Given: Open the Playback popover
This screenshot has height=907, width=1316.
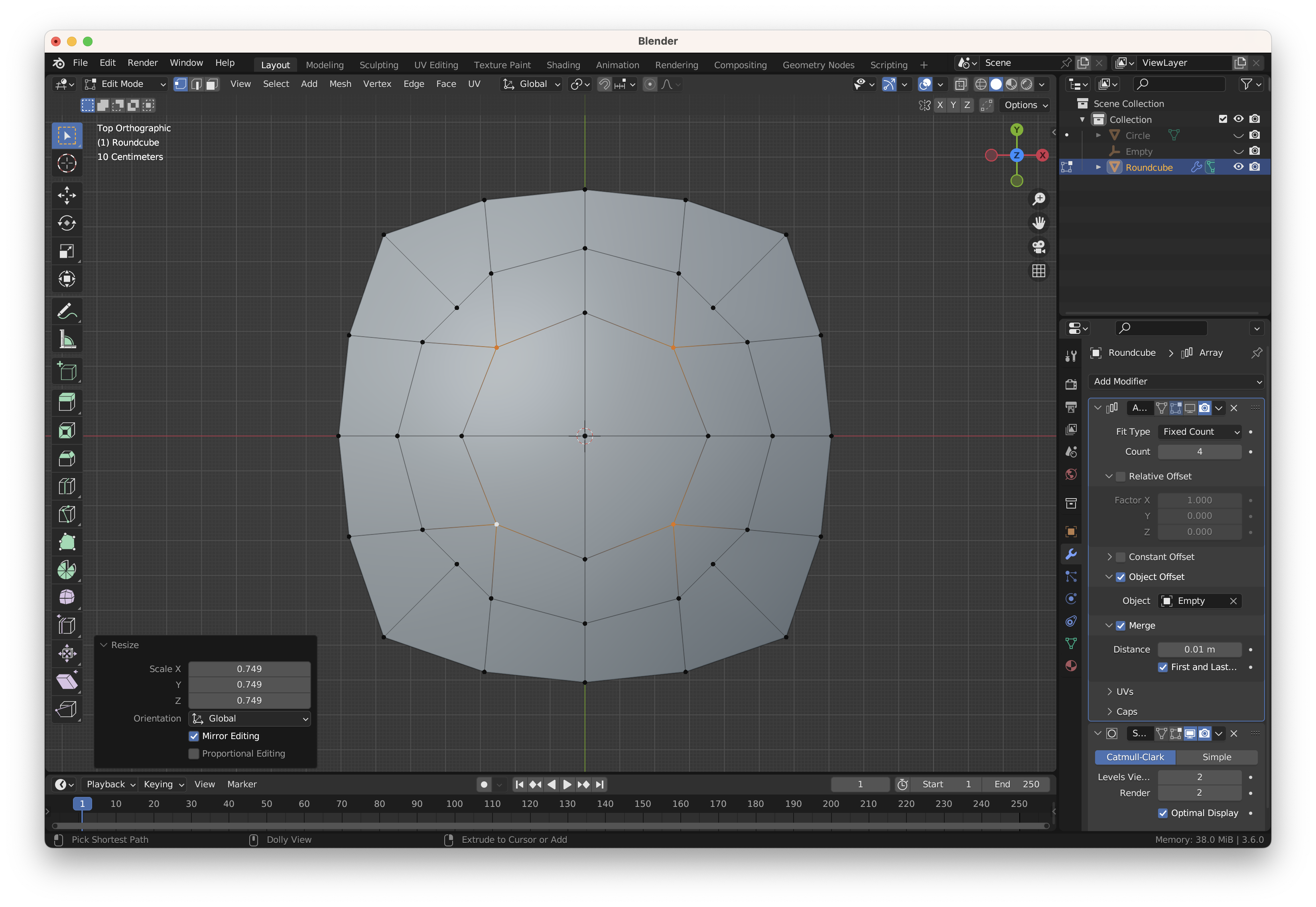Looking at the screenshot, I should (110, 784).
